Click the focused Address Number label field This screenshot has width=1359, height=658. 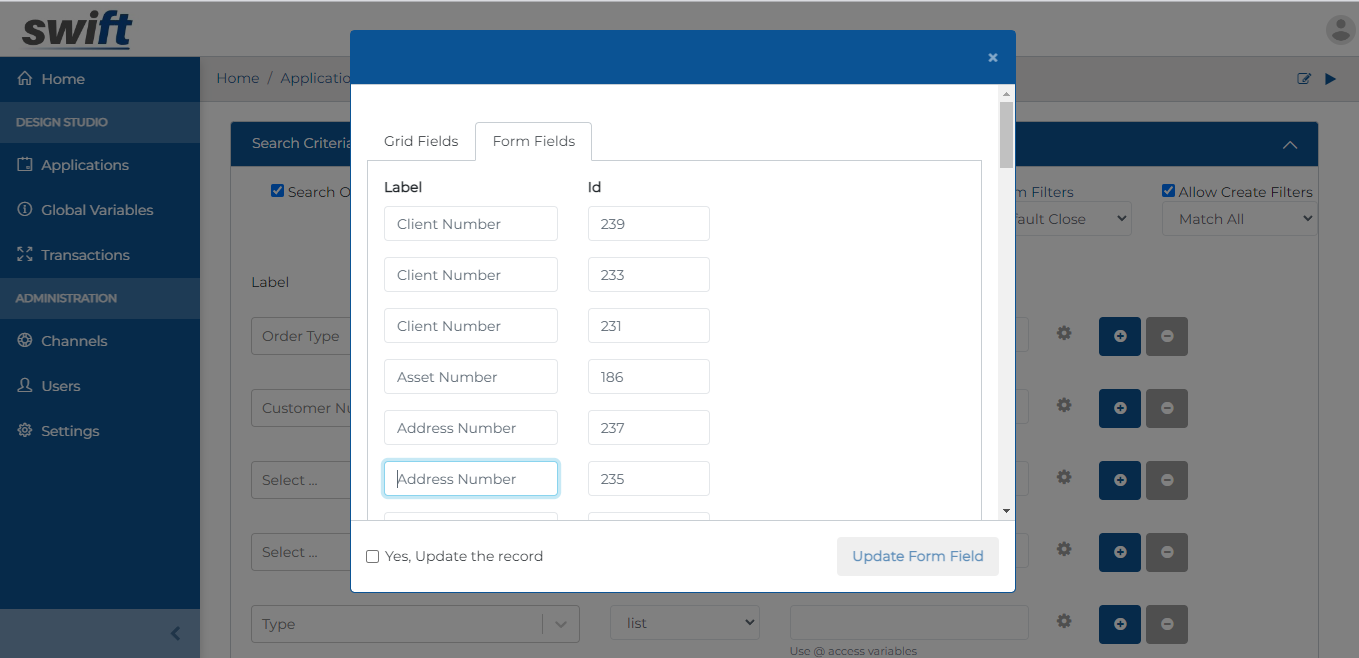(x=470, y=478)
